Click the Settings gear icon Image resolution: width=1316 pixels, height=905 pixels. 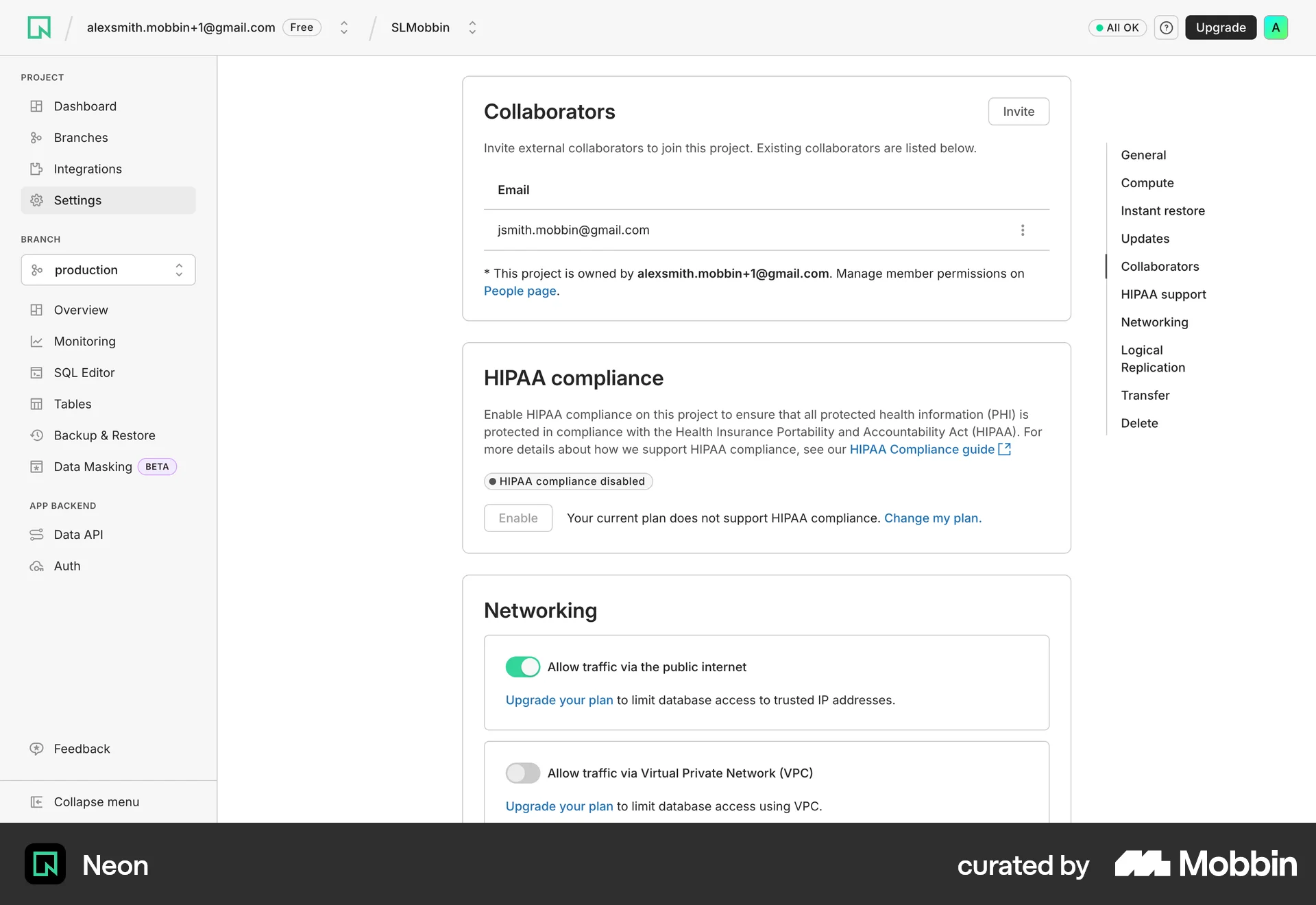pyautogui.click(x=36, y=200)
